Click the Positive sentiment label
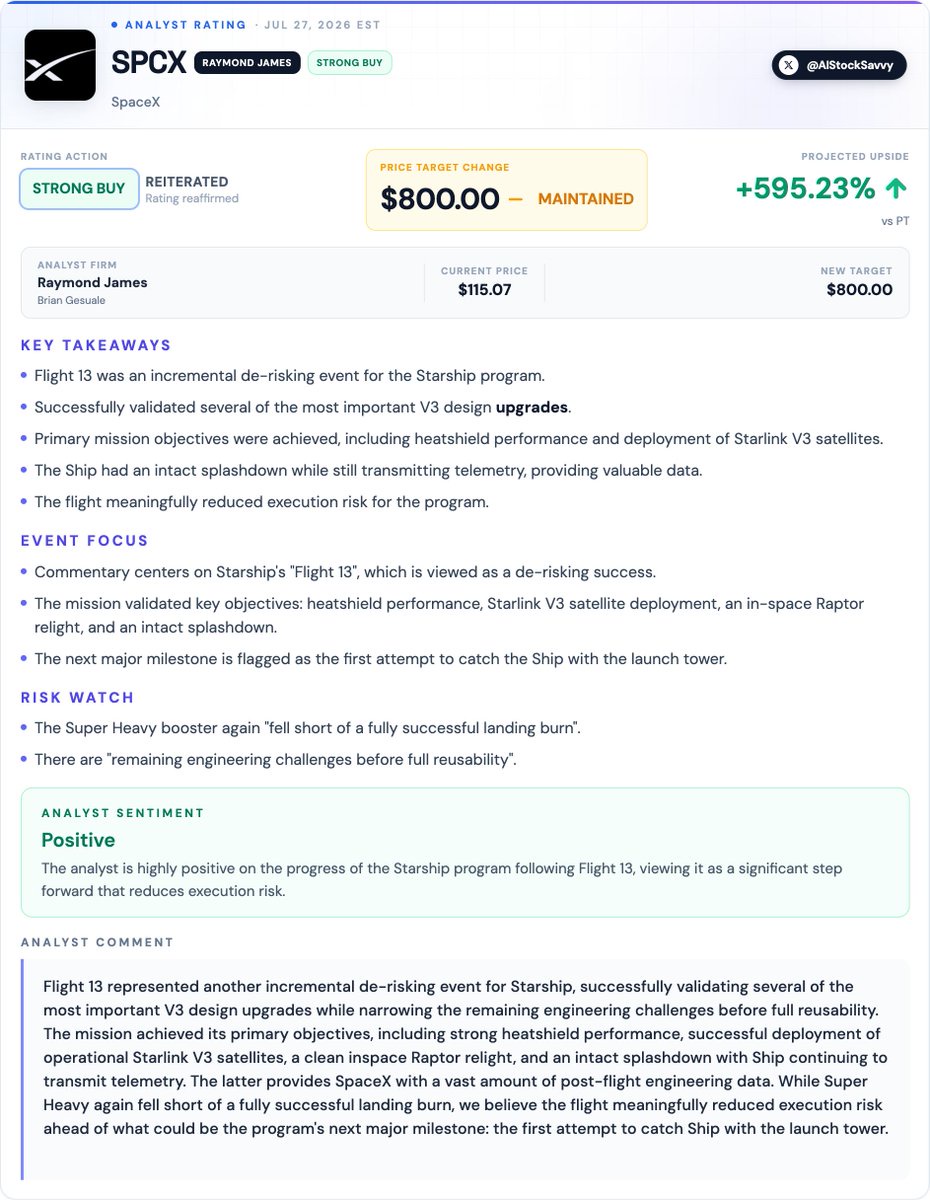Screen dimensions: 930x1200 coord(78,840)
